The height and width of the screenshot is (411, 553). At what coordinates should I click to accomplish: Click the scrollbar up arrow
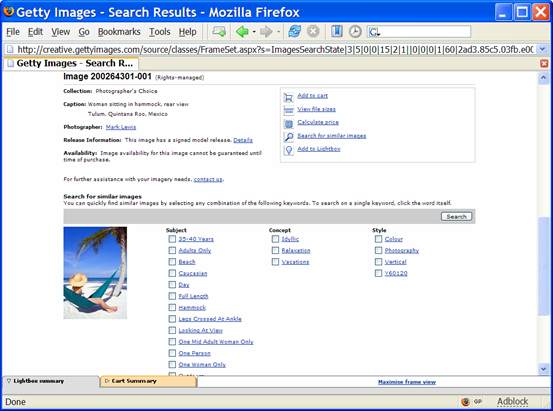543,77
